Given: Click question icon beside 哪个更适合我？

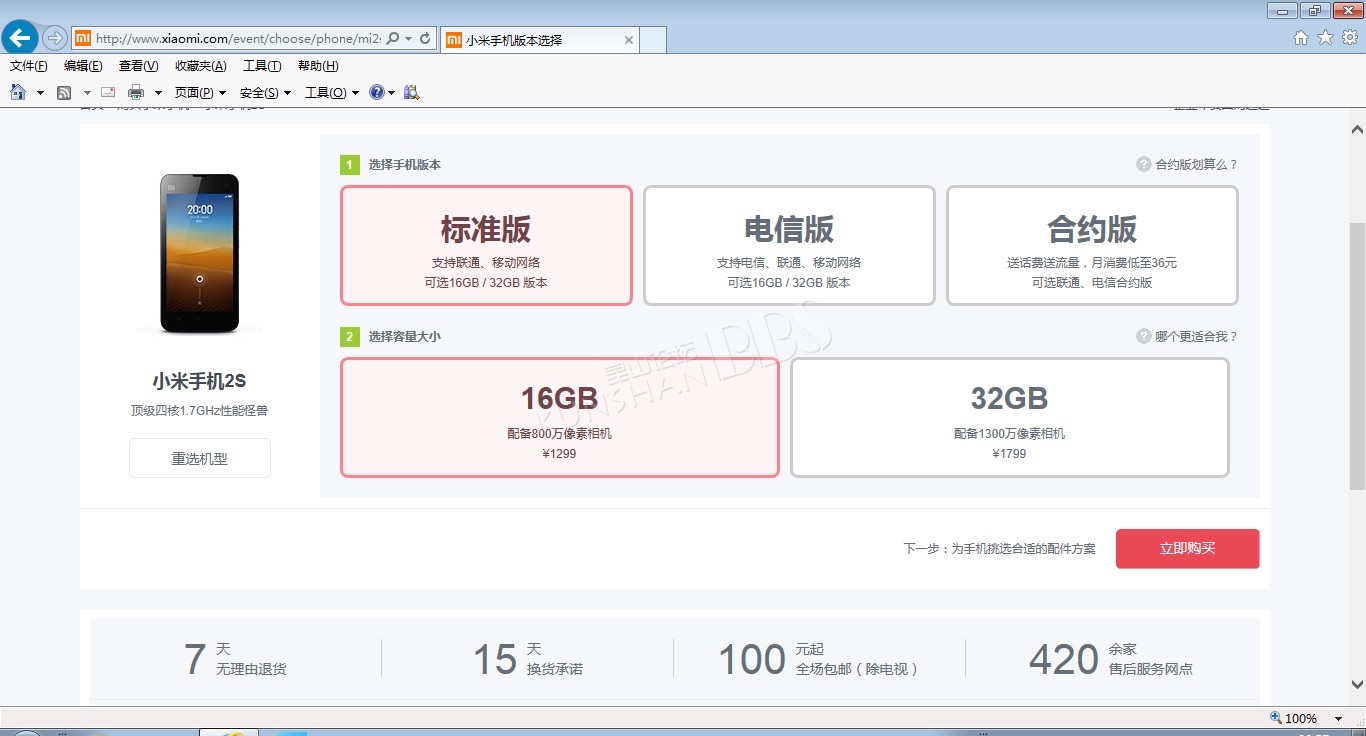Looking at the screenshot, I should click(x=1144, y=336).
